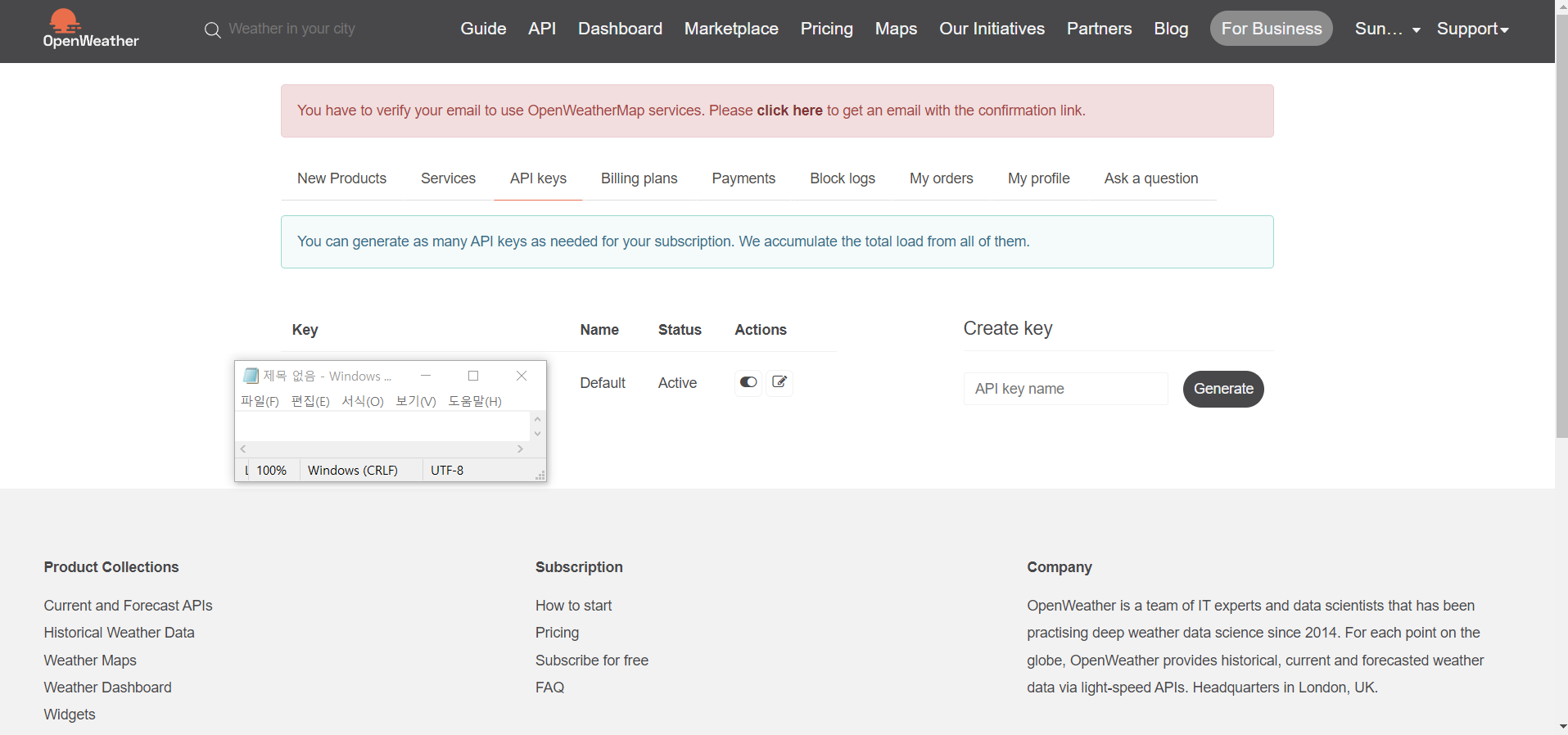Maximize the Notepad window
The height and width of the screenshot is (735, 1568).
pos(473,376)
